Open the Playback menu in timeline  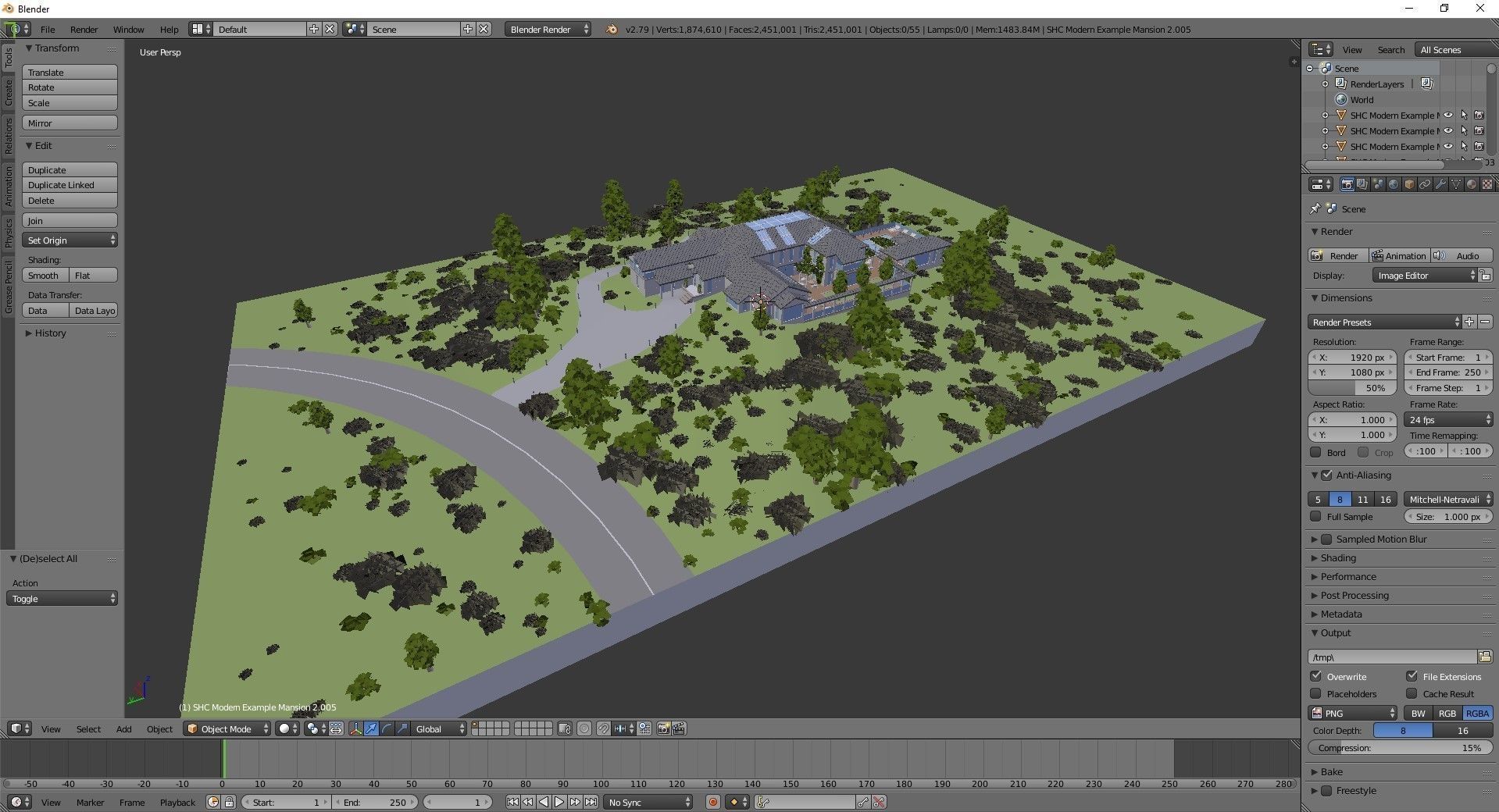(177, 802)
